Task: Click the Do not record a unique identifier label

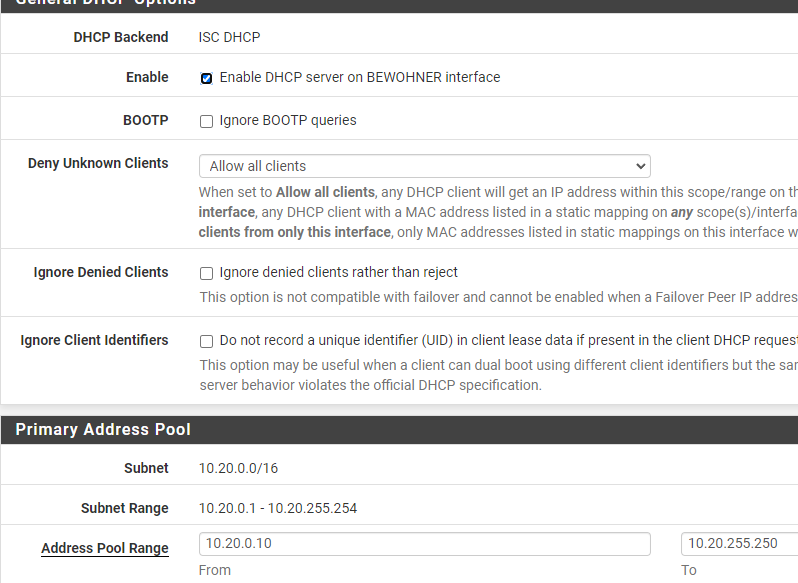Action: [x=508, y=340]
